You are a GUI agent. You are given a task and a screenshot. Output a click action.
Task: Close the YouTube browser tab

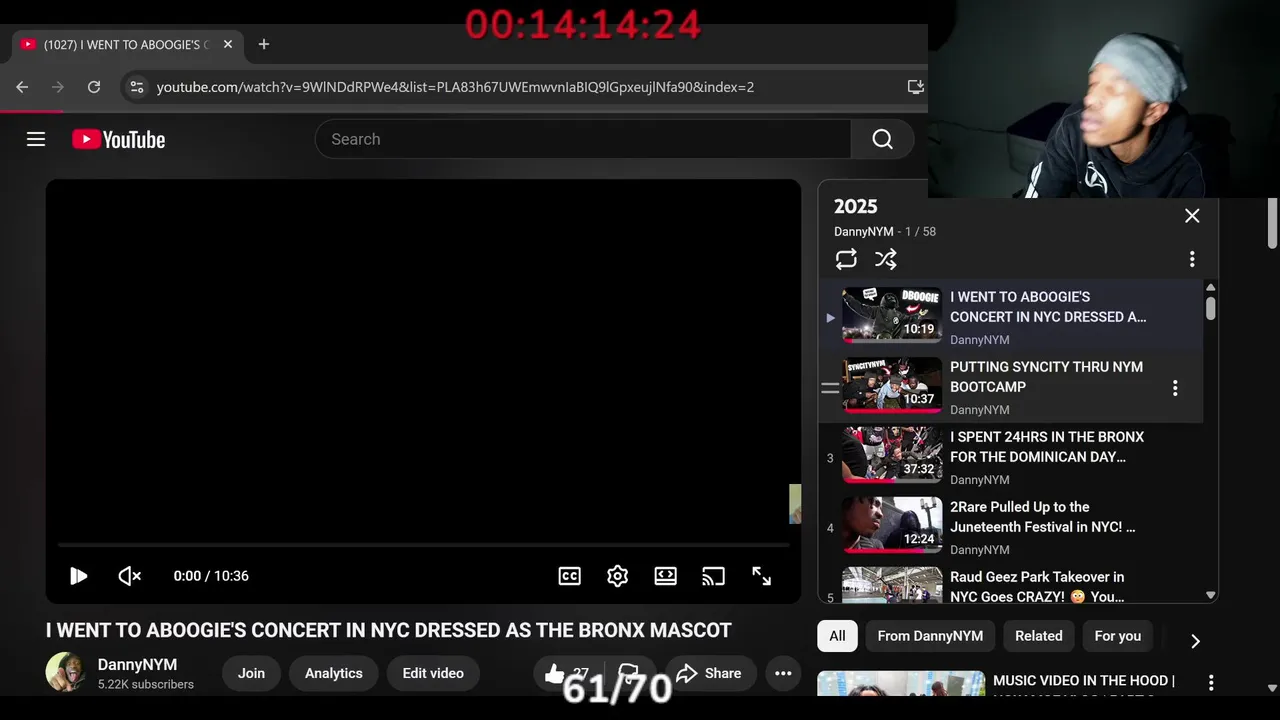(227, 44)
